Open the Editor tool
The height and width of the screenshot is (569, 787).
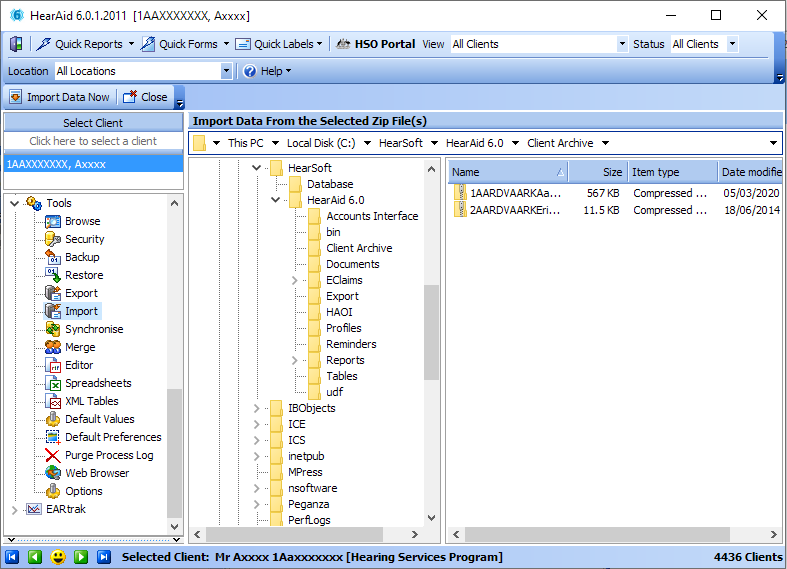pyautogui.click(x=79, y=365)
